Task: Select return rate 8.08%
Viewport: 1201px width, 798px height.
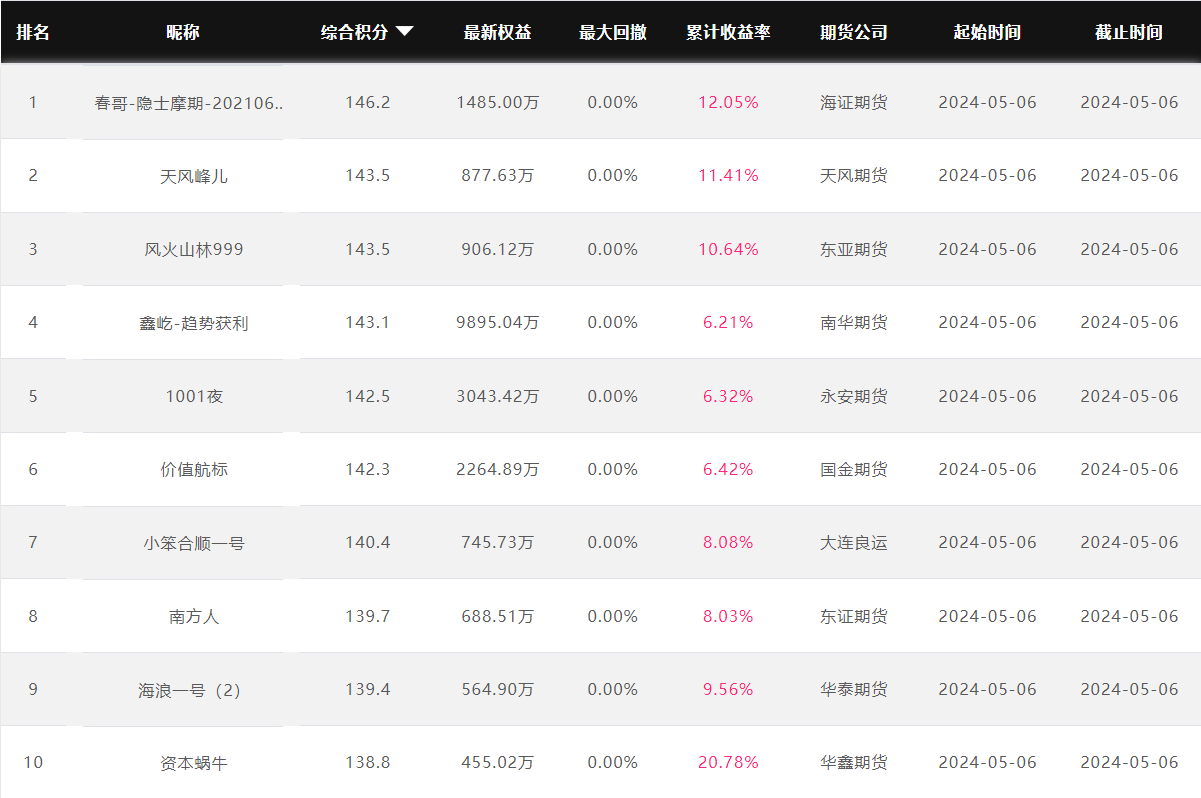Action: pos(728,542)
